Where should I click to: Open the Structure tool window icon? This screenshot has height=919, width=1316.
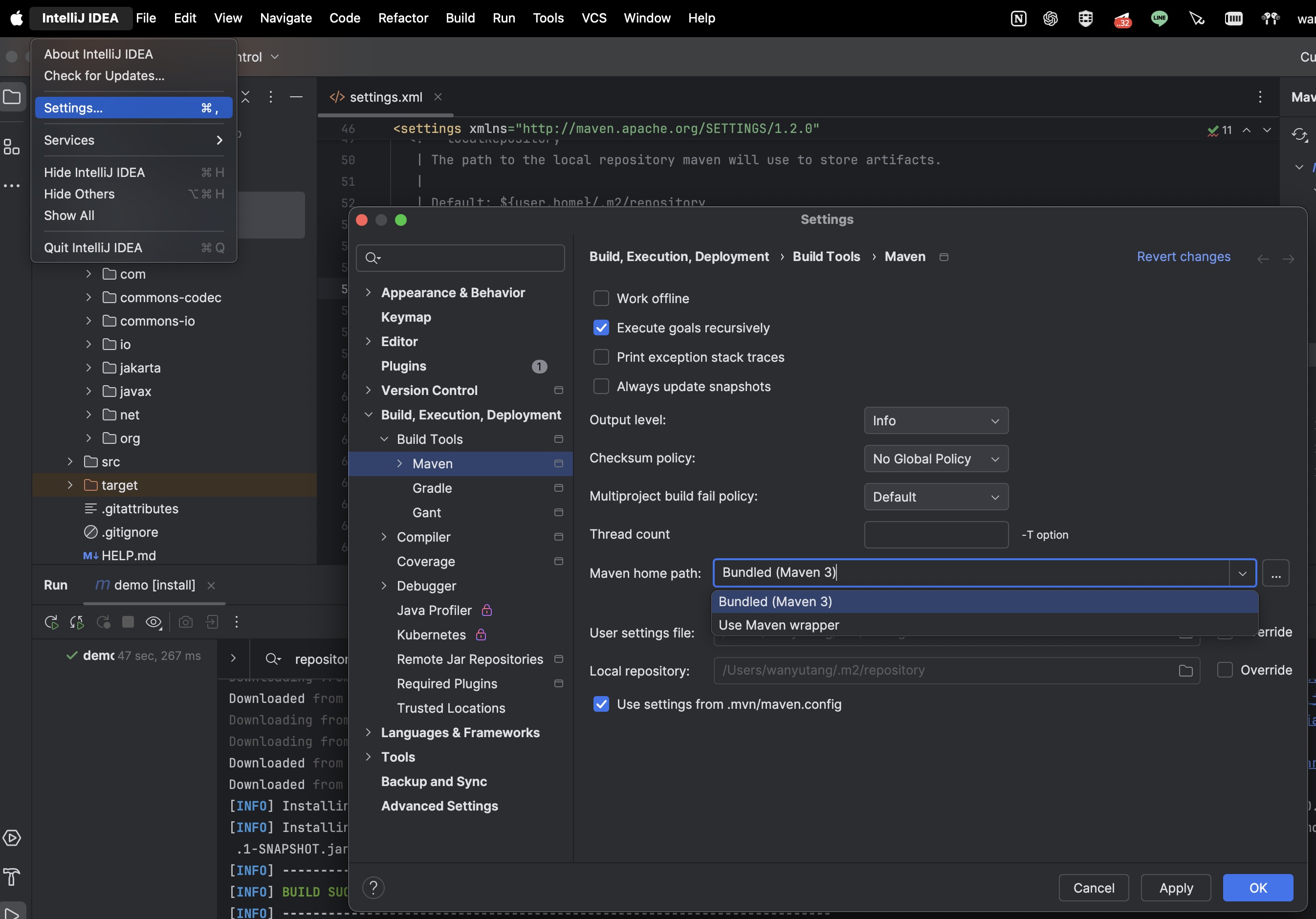(x=12, y=147)
